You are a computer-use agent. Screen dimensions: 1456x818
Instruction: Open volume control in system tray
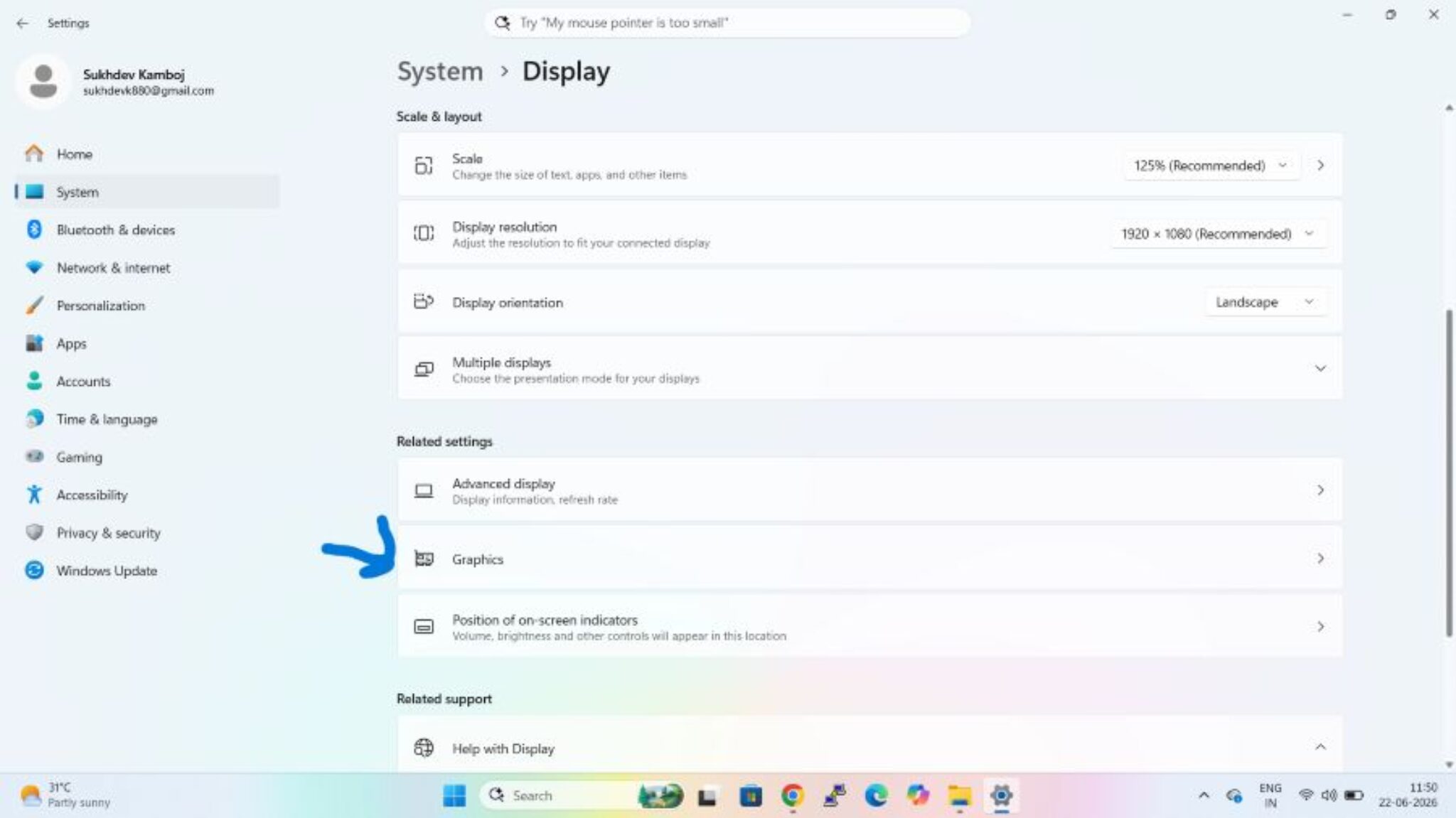(x=1329, y=795)
